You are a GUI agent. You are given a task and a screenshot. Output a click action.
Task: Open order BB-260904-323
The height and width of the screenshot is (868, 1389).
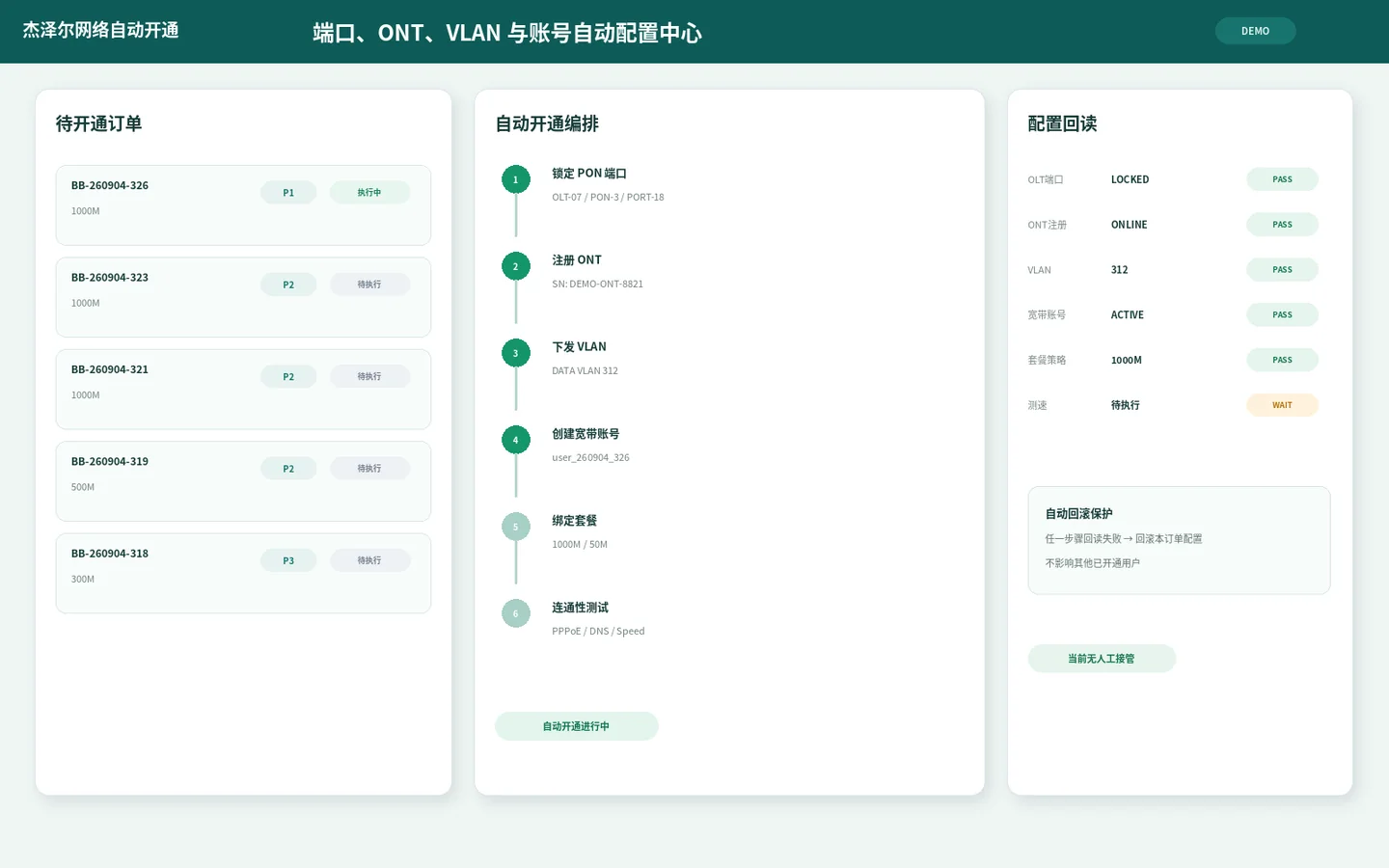coord(243,297)
